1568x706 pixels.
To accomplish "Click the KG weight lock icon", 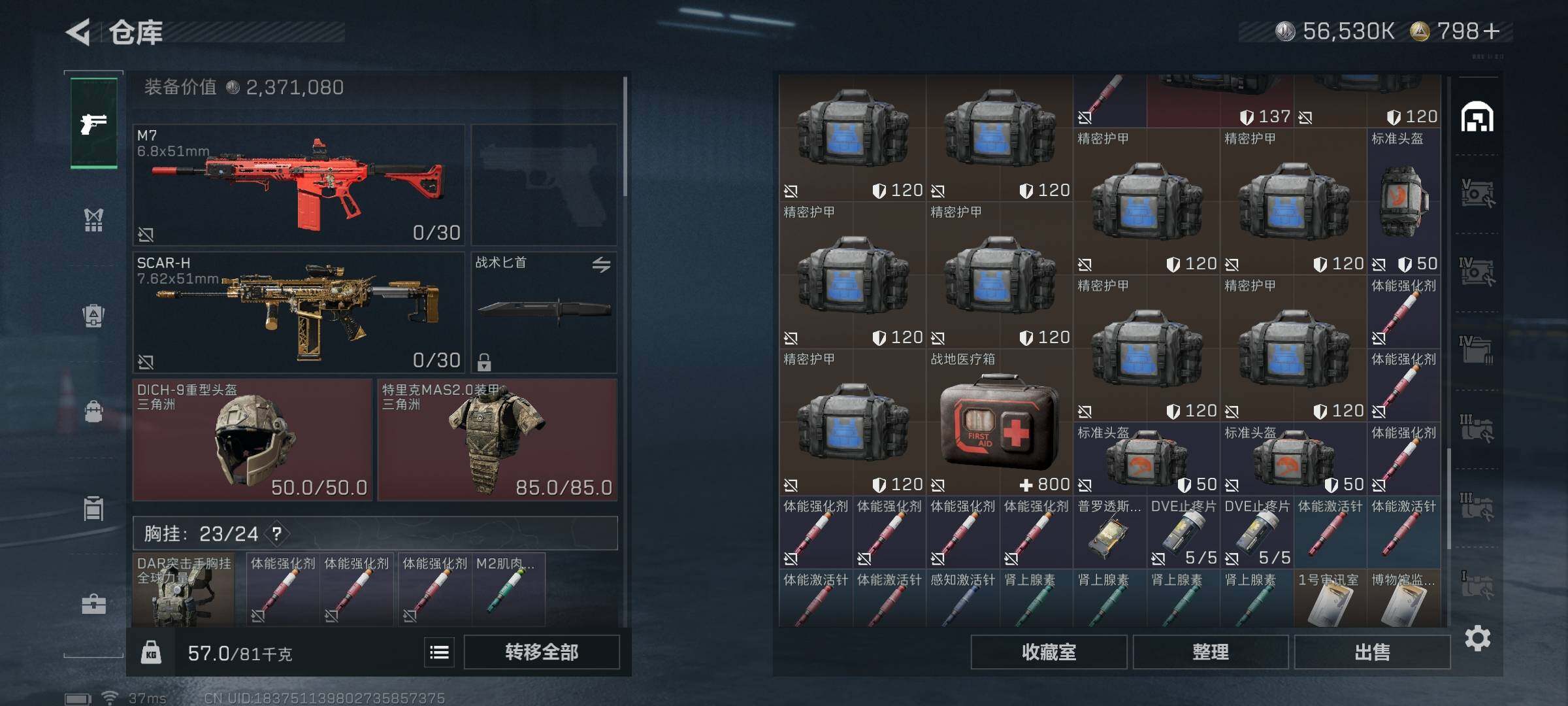I will 151,652.
